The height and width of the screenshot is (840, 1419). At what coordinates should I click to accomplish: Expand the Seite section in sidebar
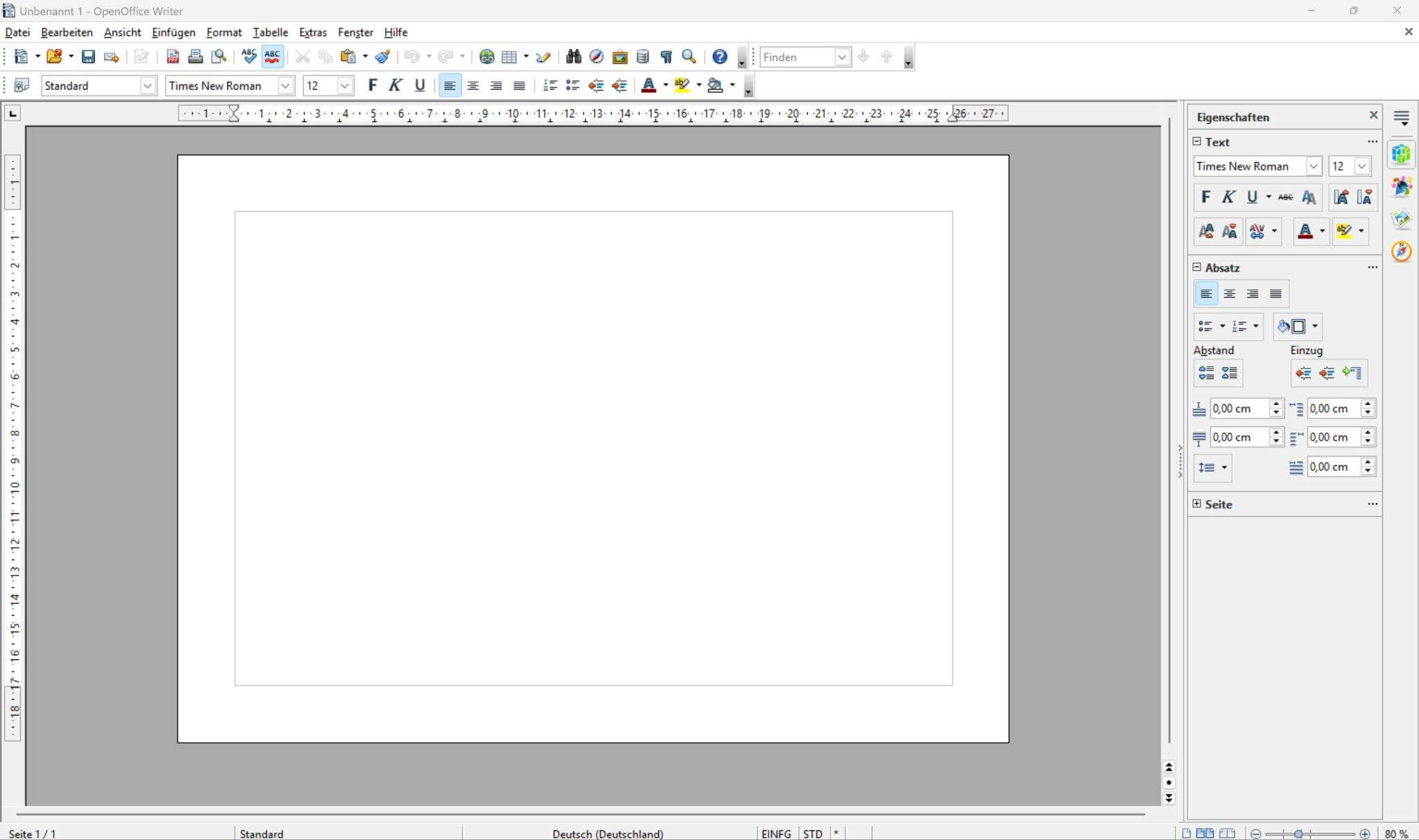coord(1197,504)
